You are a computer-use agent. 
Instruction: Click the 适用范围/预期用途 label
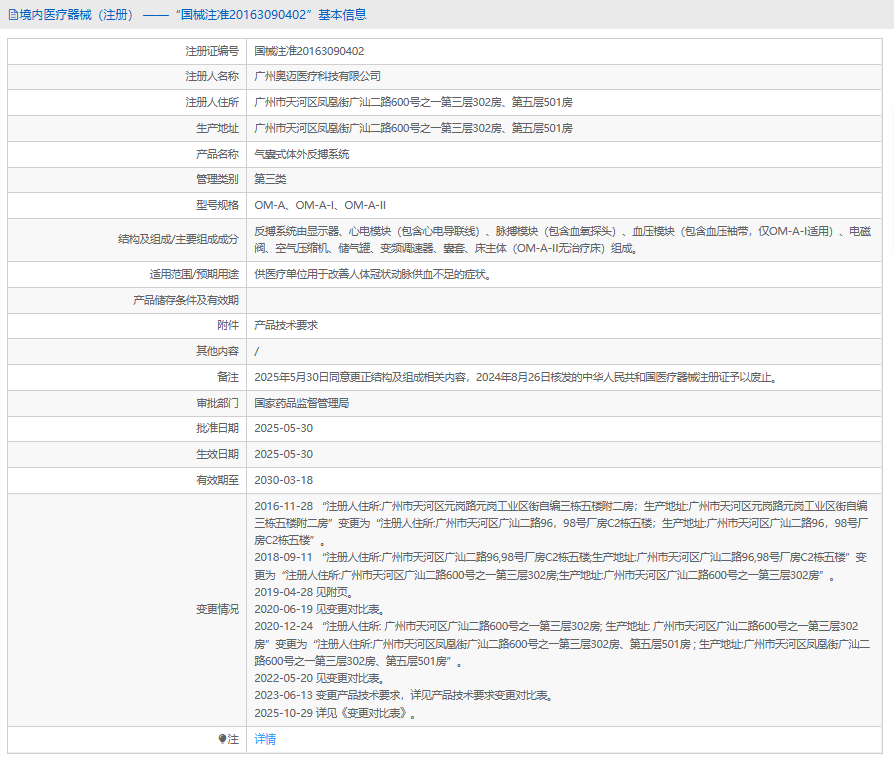click(194, 274)
